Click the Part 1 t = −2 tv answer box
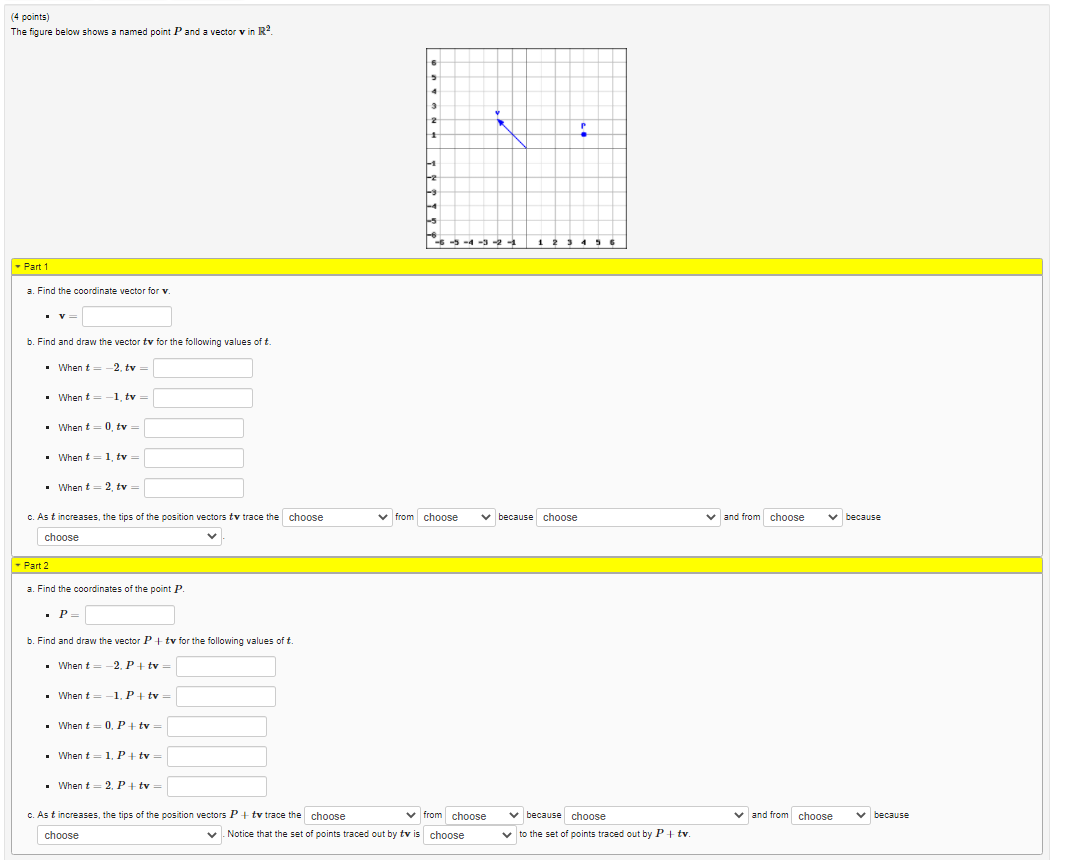Image resolution: width=1087 pixels, height=860 pixels. tap(202, 368)
